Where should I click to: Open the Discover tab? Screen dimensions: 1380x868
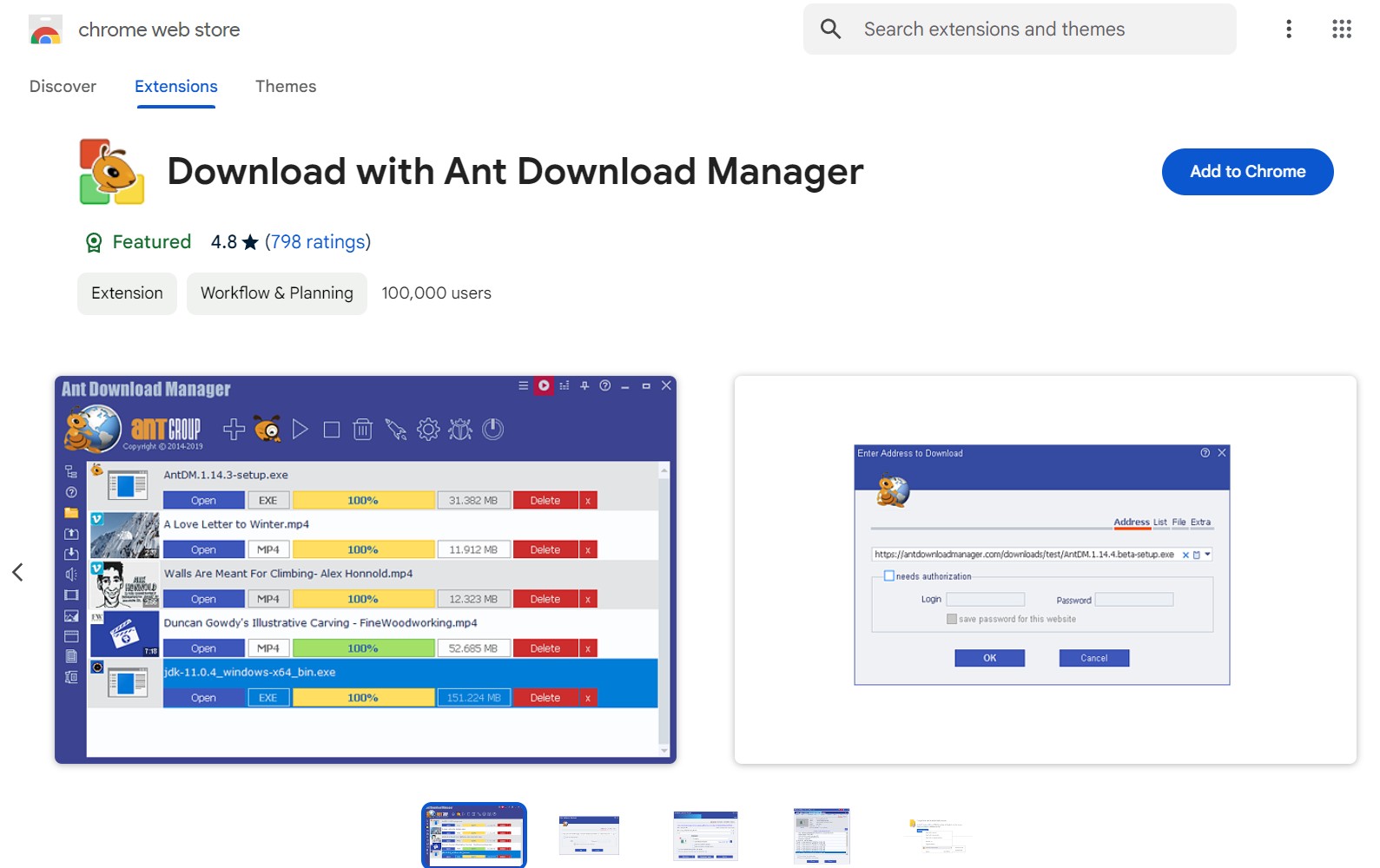pyautogui.click(x=63, y=86)
